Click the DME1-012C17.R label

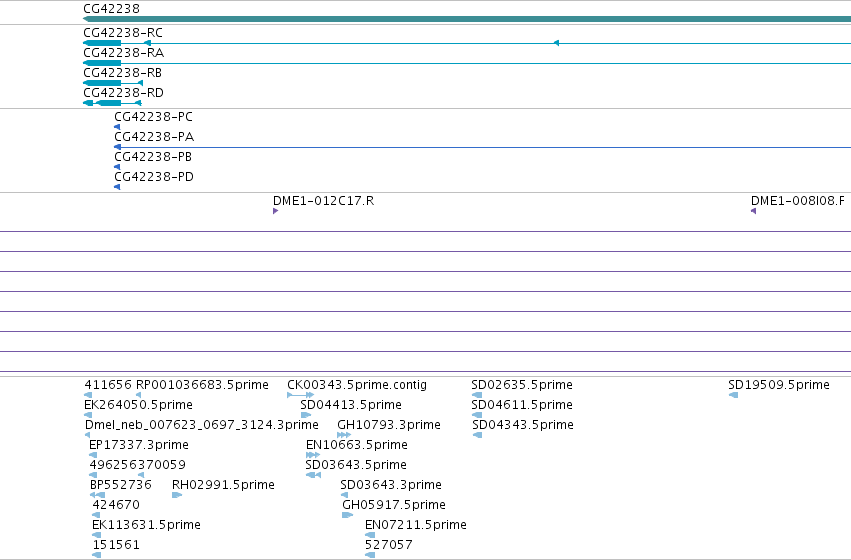point(323,201)
